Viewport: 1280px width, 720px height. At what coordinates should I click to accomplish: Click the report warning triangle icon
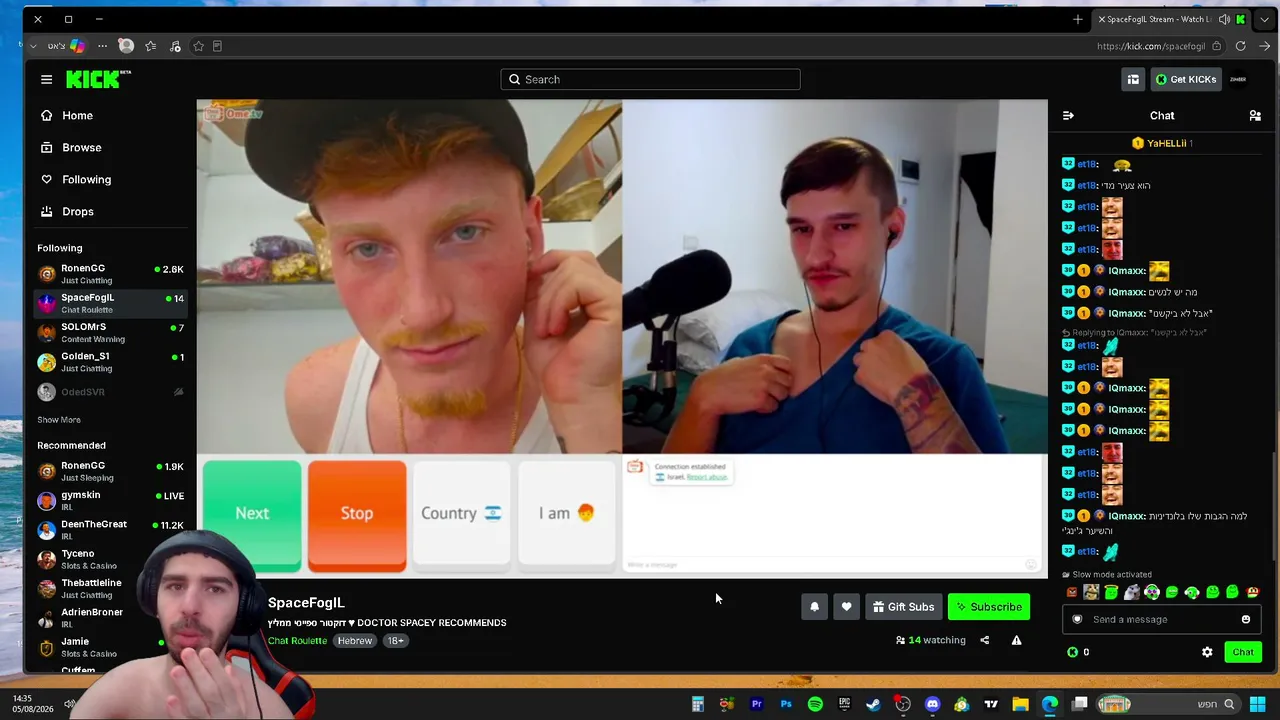[x=1016, y=640]
